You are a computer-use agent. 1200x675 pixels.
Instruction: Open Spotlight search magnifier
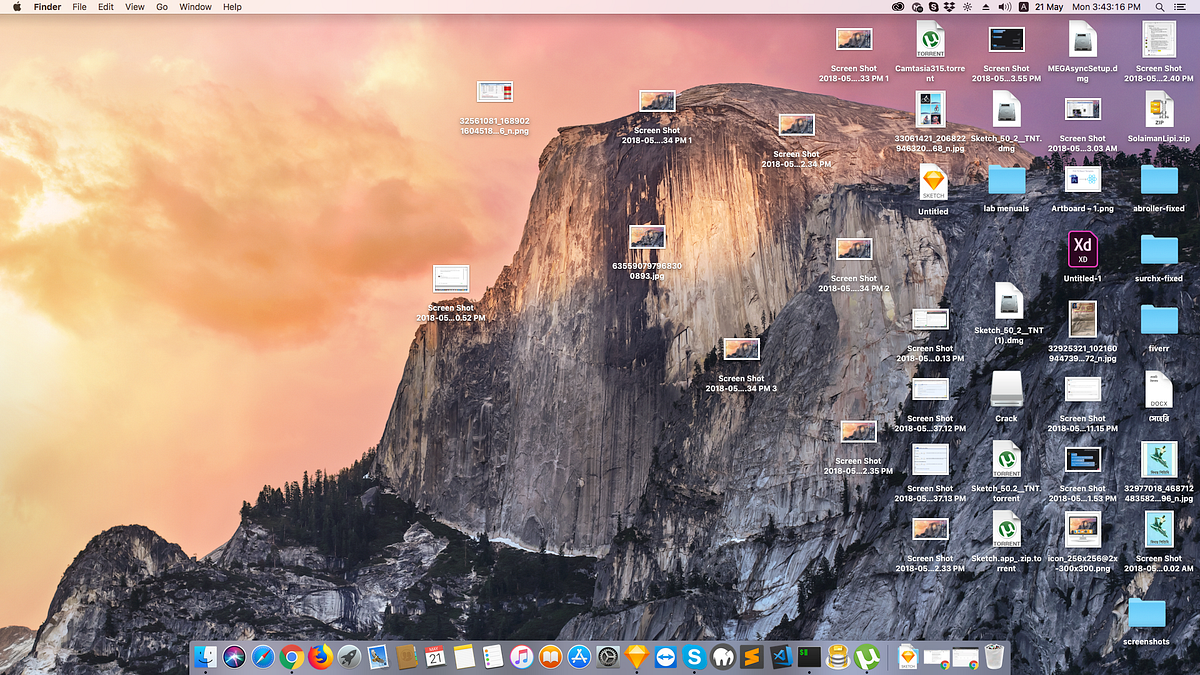pos(1160,7)
